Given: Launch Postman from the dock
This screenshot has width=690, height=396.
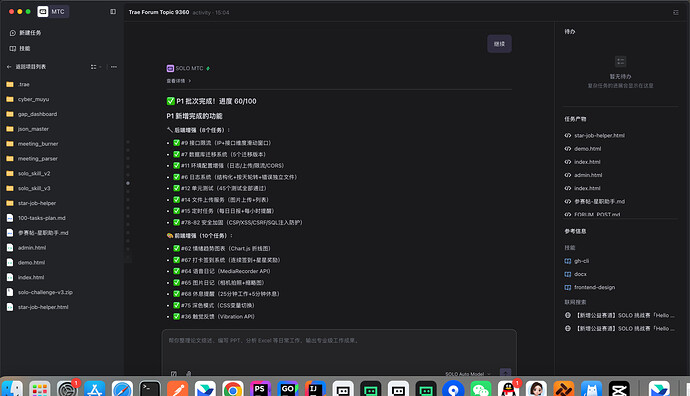Looking at the screenshot, I should [178, 389].
